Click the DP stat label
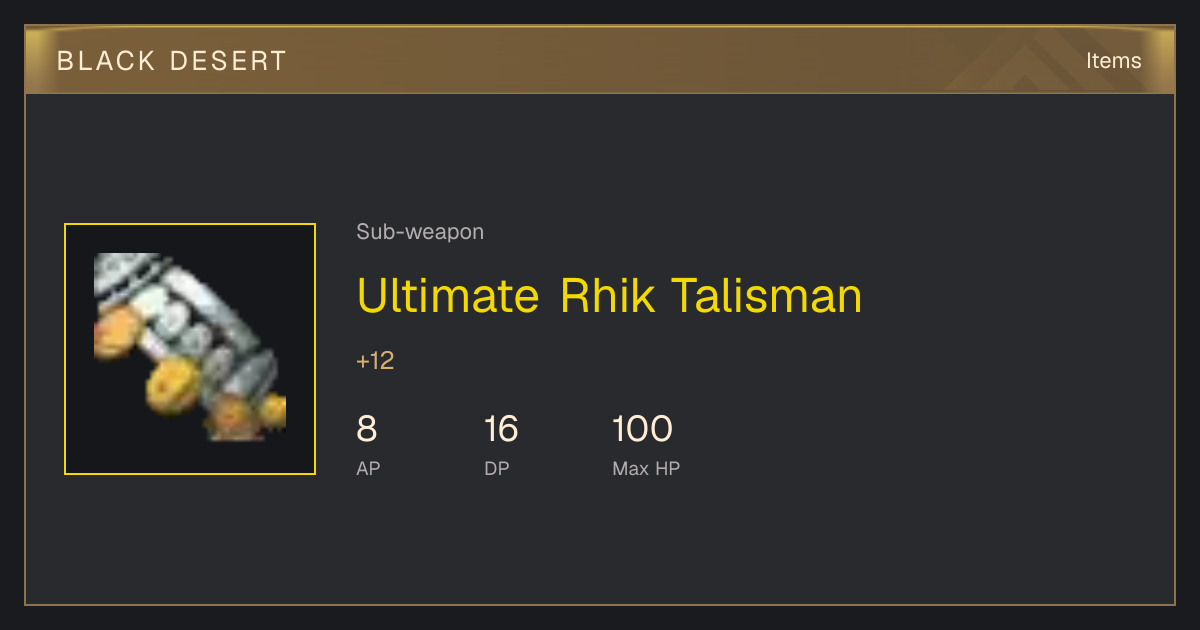 [x=497, y=468]
